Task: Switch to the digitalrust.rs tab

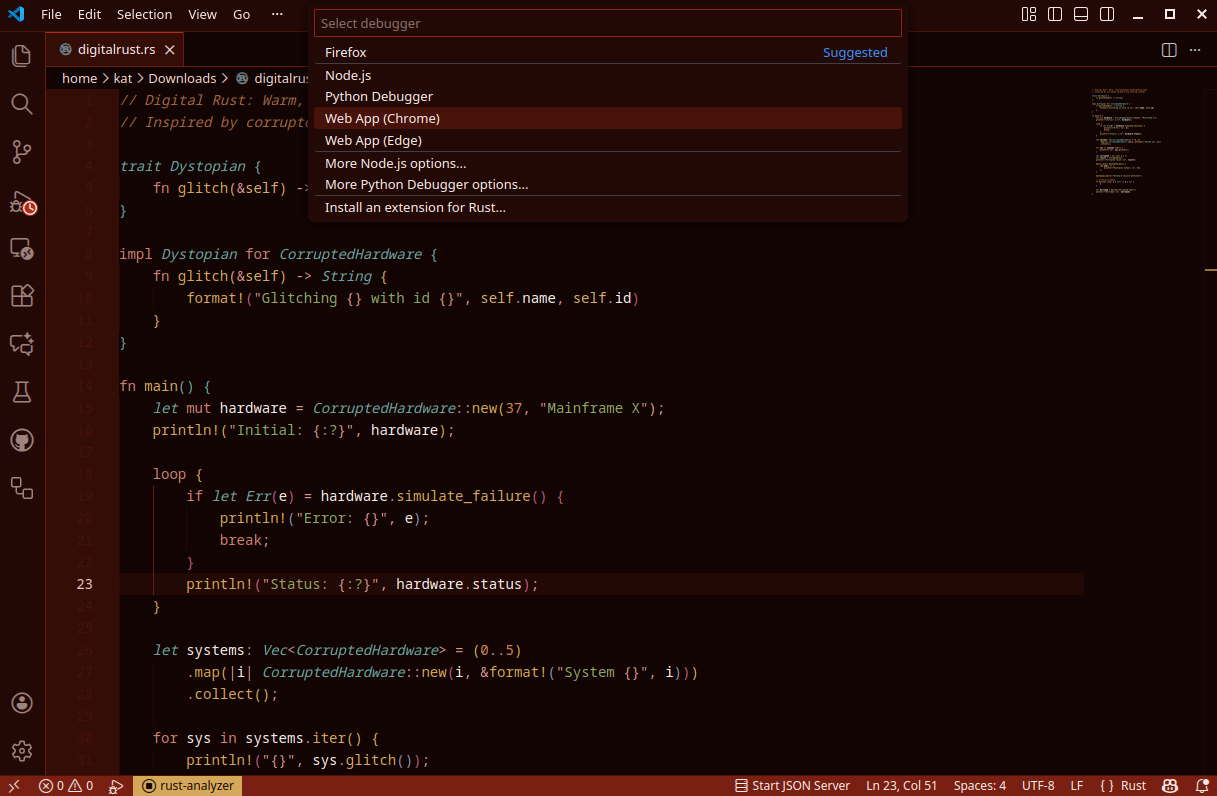Action: tap(113, 50)
